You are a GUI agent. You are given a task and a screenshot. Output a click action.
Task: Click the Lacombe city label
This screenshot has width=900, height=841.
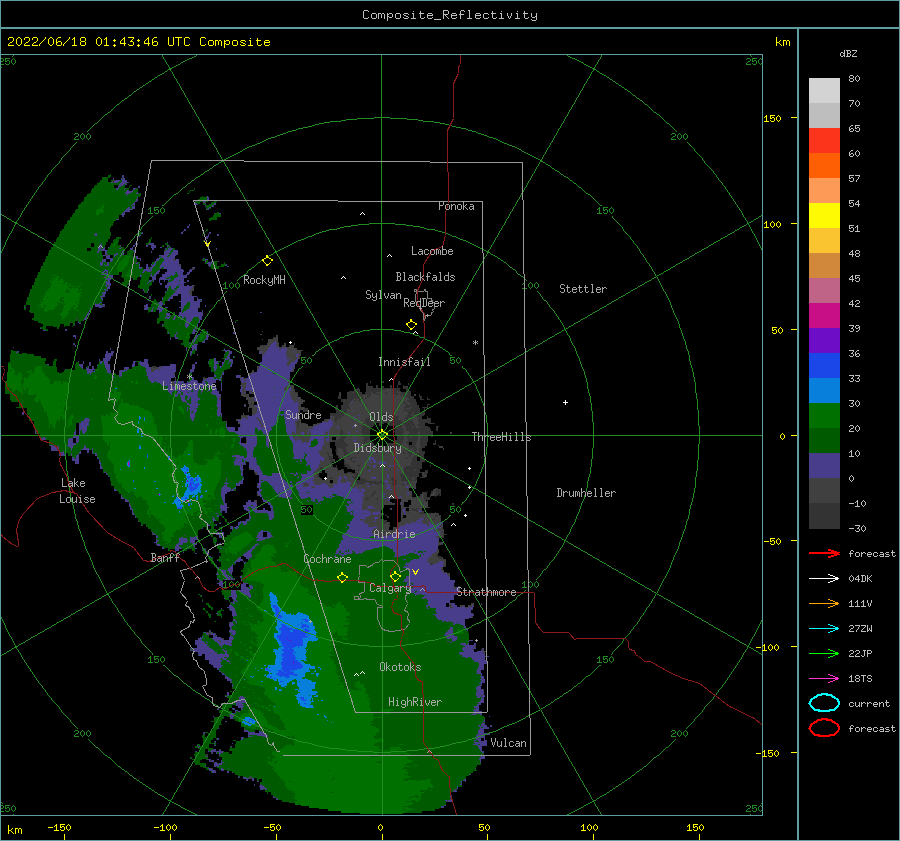(x=432, y=251)
